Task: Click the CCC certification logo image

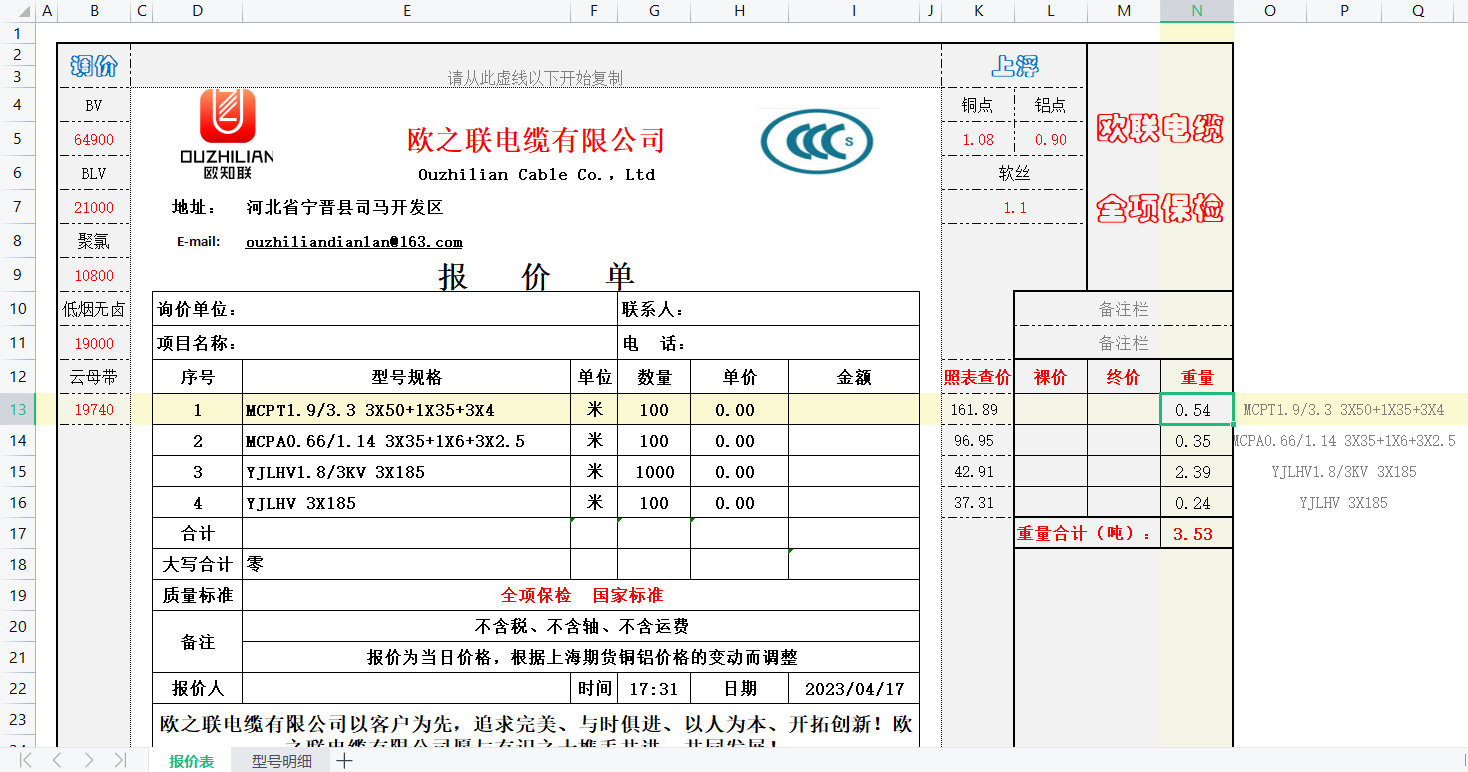Action: tap(817, 141)
